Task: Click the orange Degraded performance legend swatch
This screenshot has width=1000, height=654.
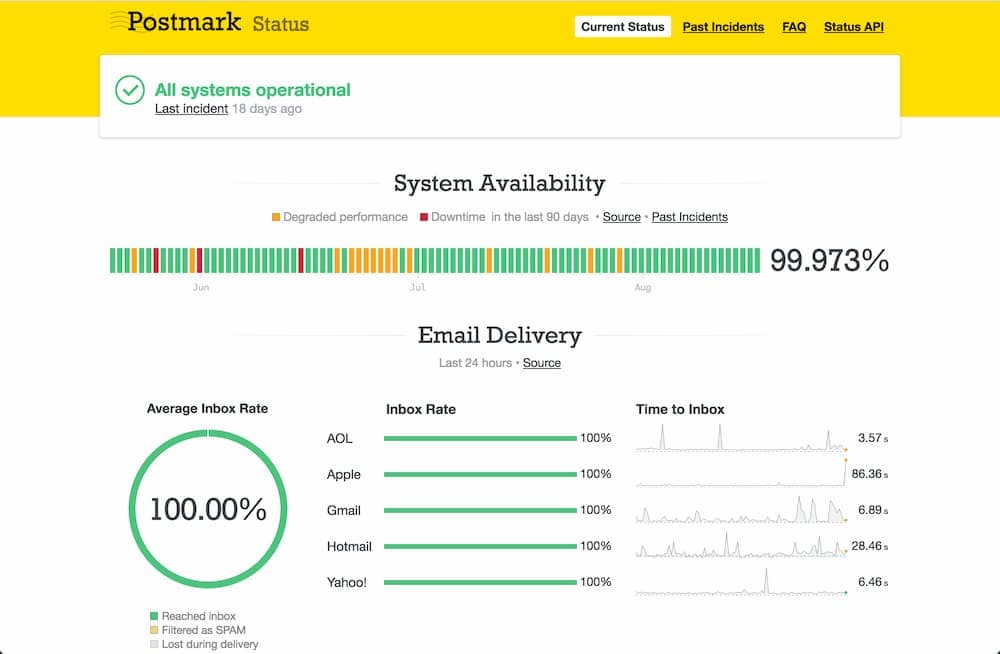Action: click(x=276, y=217)
